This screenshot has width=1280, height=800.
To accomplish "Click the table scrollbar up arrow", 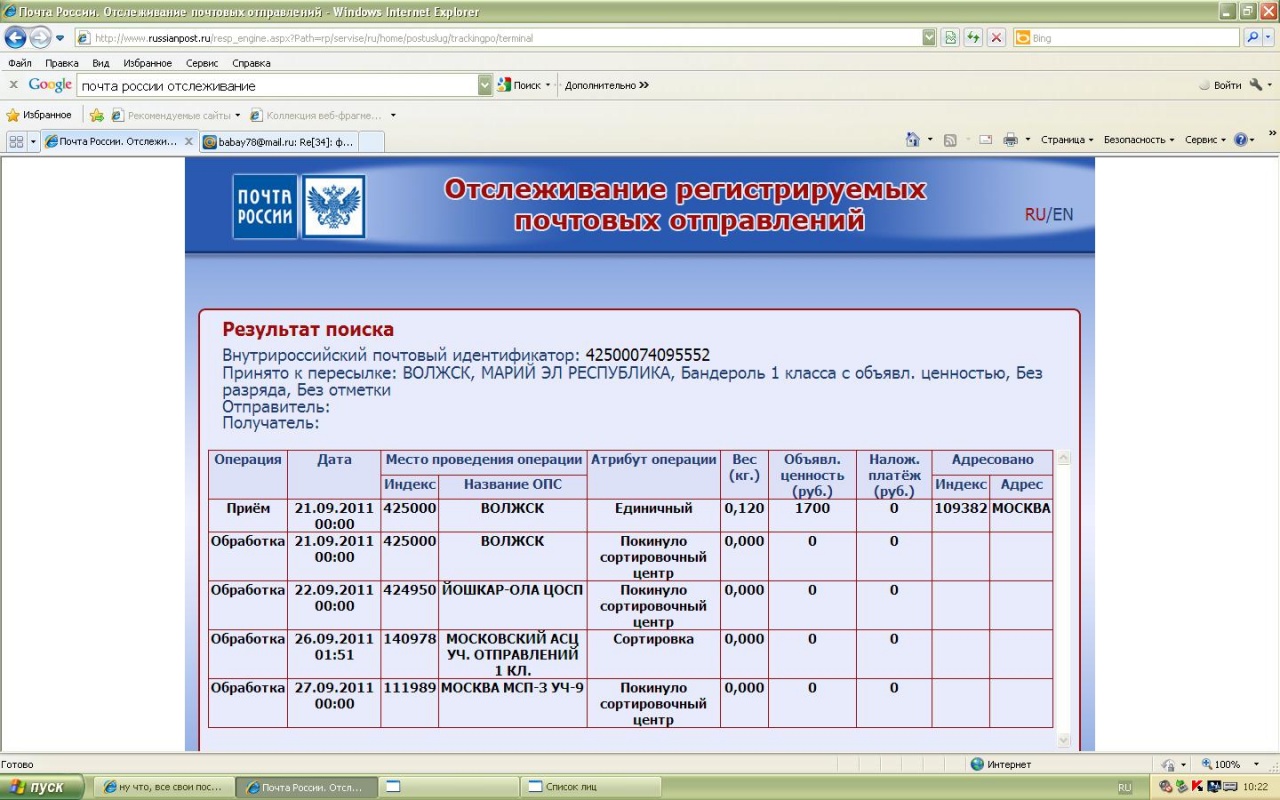I will click(1063, 459).
